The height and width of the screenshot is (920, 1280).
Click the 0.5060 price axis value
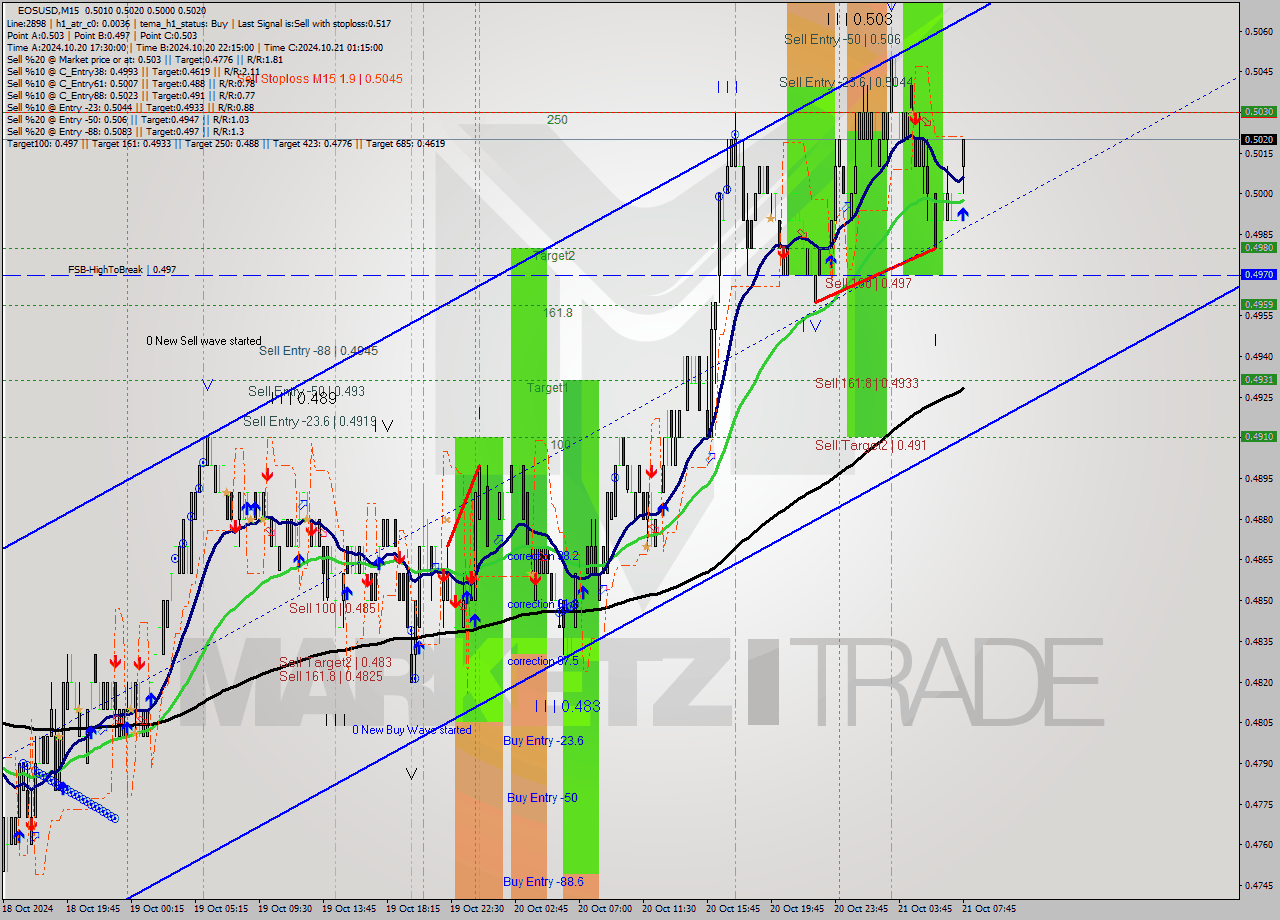tap(1259, 31)
